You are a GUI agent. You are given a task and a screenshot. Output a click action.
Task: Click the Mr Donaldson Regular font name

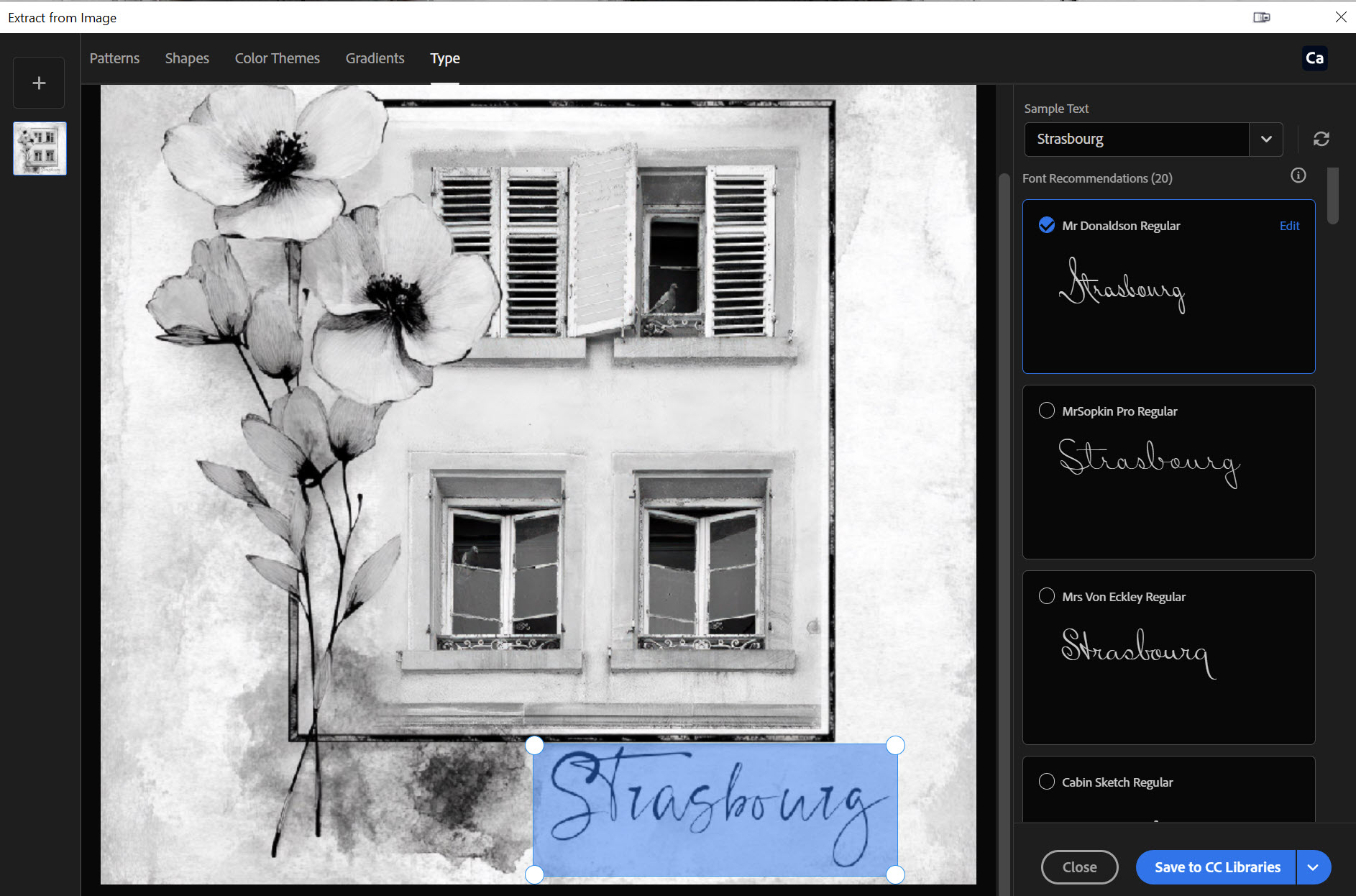click(1121, 226)
